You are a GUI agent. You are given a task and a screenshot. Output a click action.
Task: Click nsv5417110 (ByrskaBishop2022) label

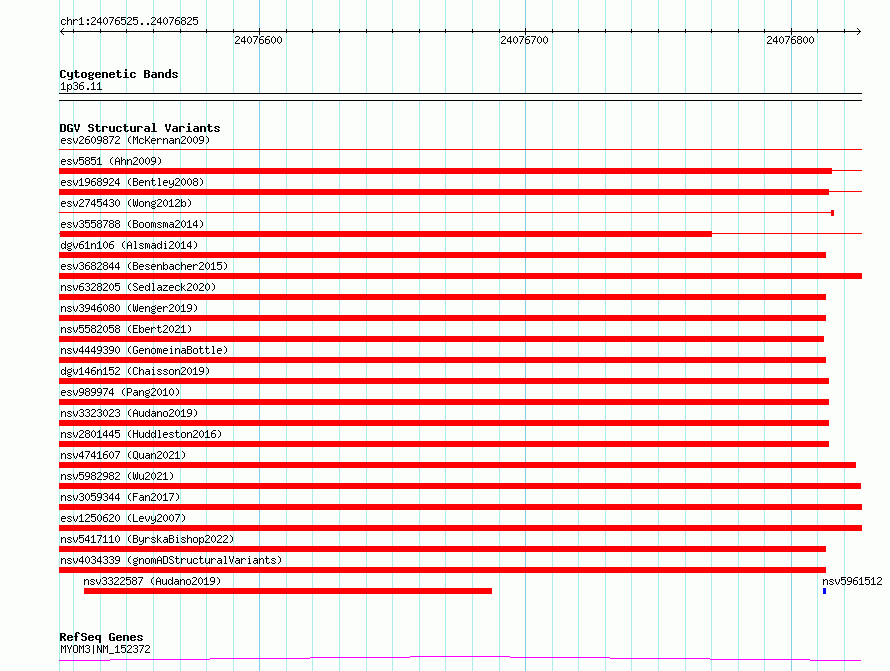pyautogui.click(x=146, y=539)
